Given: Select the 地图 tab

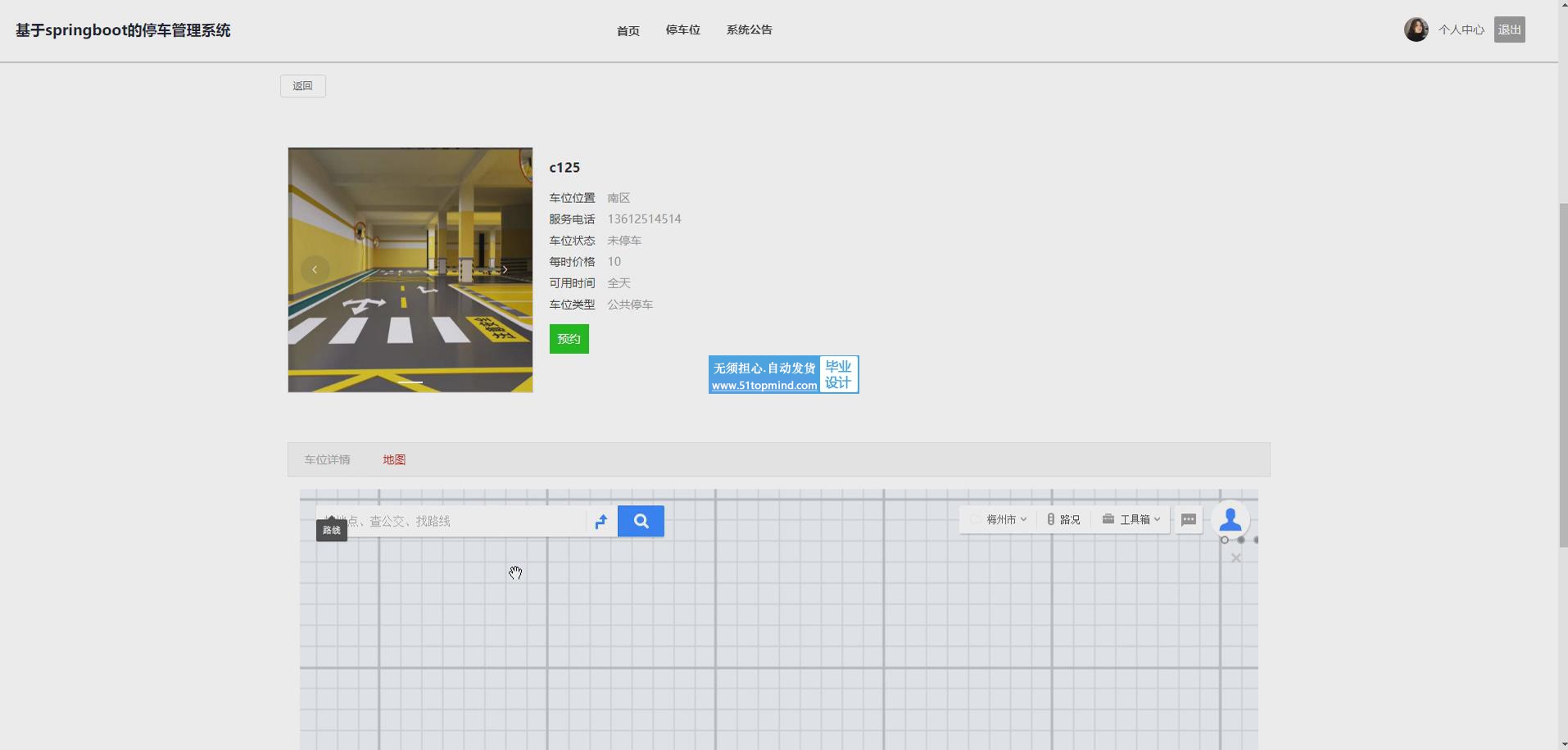Looking at the screenshot, I should coord(394,459).
